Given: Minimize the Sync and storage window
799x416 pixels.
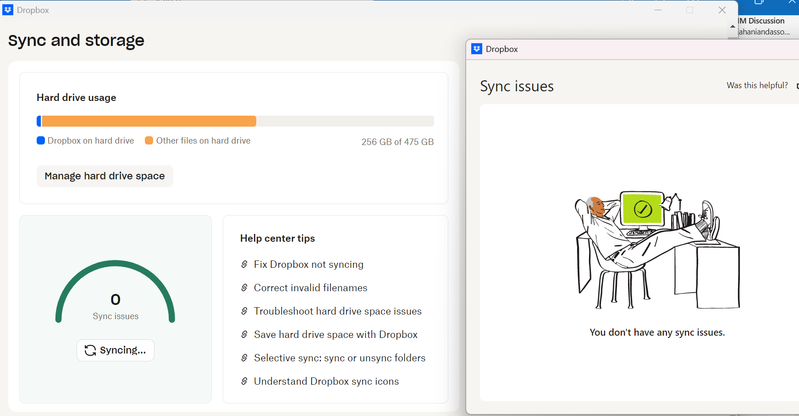Looking at the screenshot, I should 658,10.
